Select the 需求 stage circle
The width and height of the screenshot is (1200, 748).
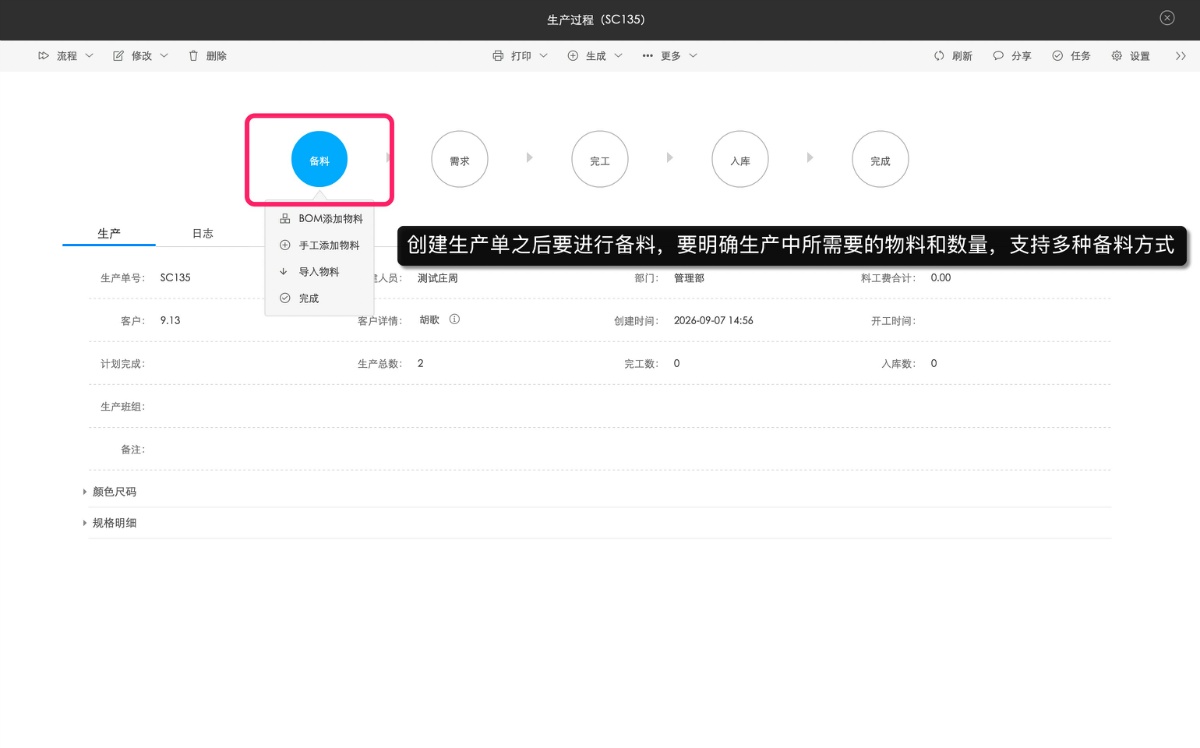(460, 159)
